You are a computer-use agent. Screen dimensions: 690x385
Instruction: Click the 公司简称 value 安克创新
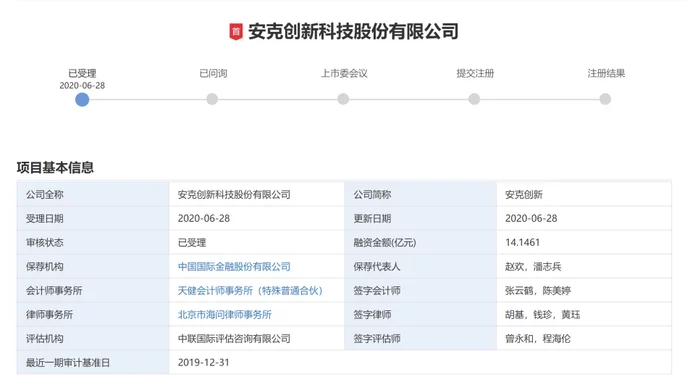pyautogui.click(x=524, y=194)
